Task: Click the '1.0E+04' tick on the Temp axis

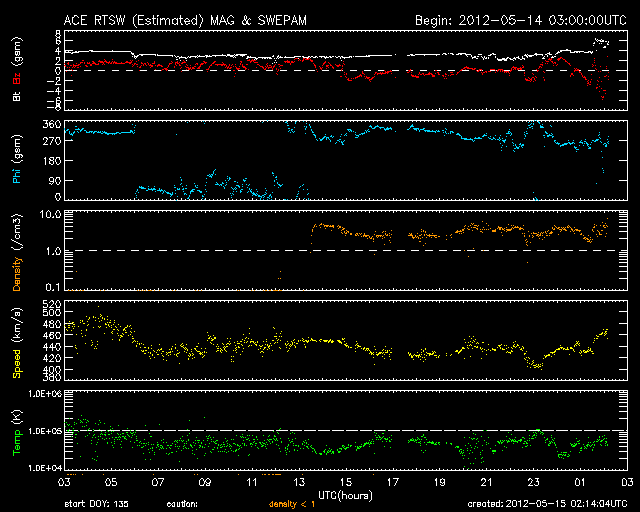Action: point(45,468)
